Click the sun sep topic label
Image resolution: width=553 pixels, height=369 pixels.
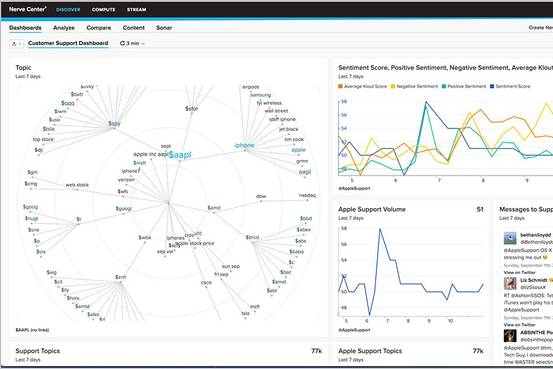[x=231, y=266]
